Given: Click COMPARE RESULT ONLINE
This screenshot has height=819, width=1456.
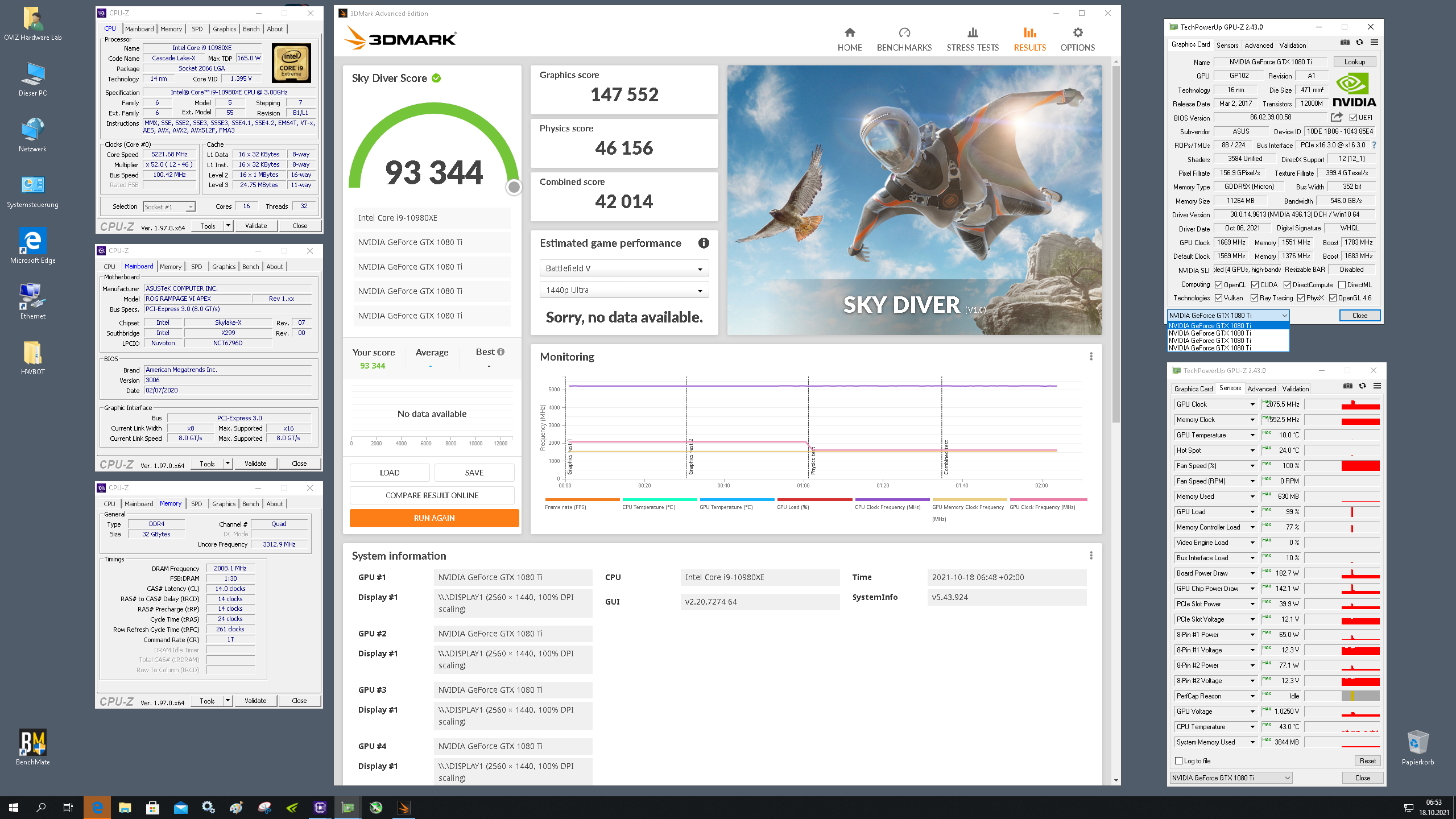Looking at the screenshot, I should pos(432,495).
